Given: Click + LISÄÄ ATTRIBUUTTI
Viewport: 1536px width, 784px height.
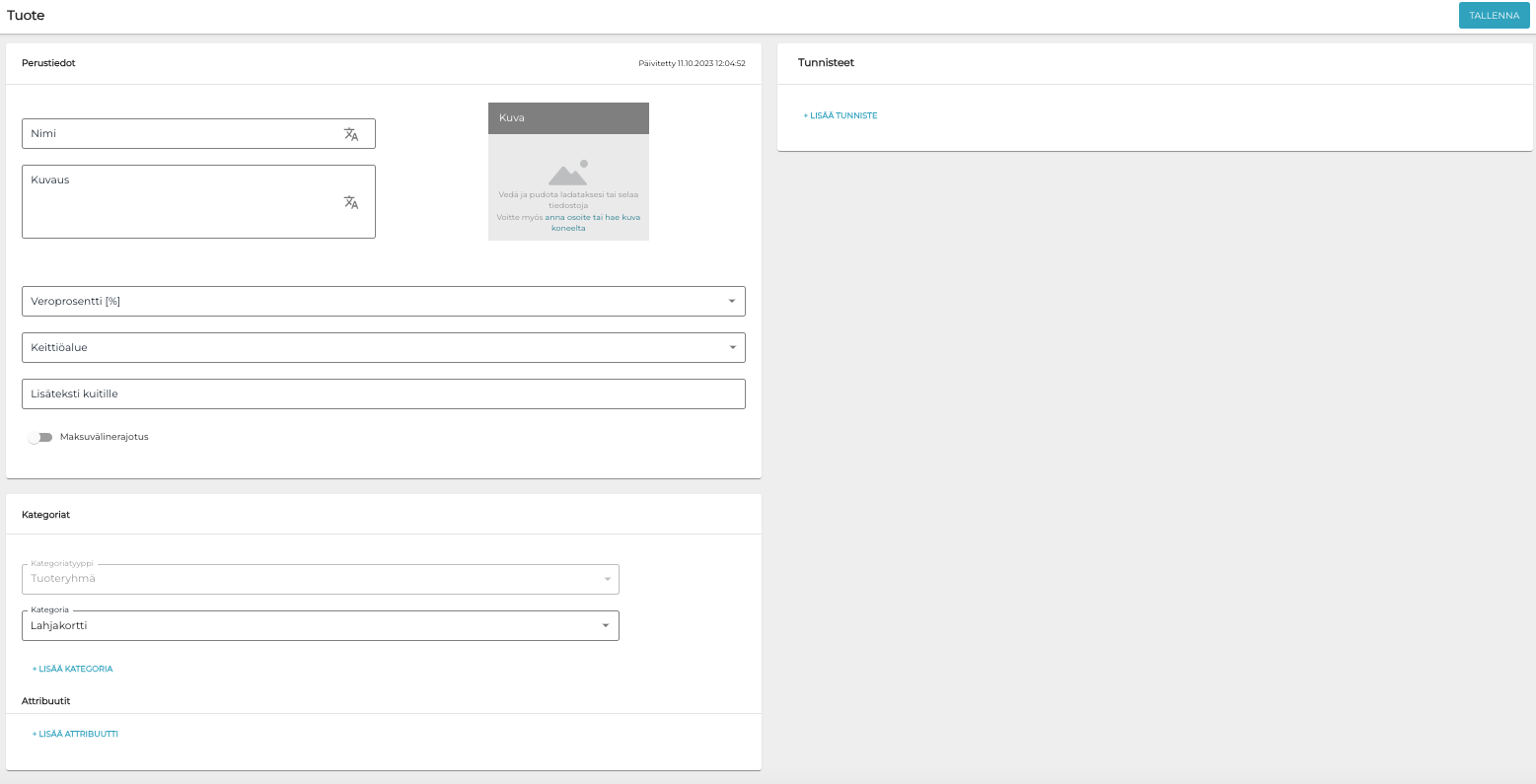Looking at the screenshot, I should [x=75, y=734].
